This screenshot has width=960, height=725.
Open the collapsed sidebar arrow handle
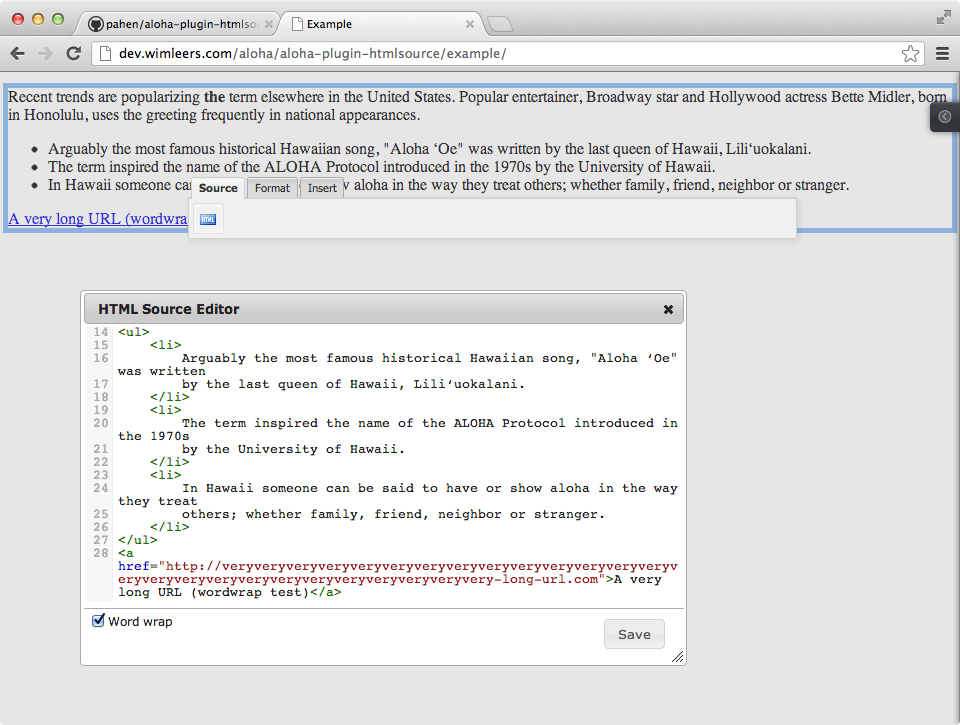(945, 116)
